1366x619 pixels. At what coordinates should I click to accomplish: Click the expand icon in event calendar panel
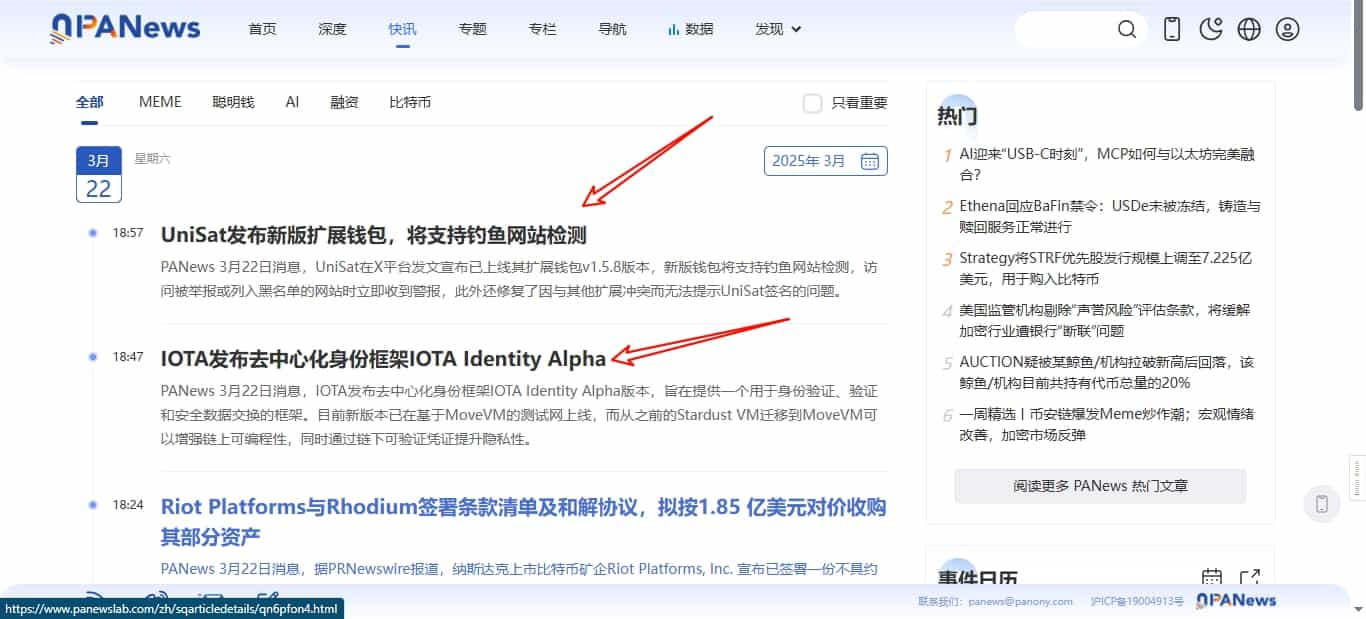tap(1249, 578)
